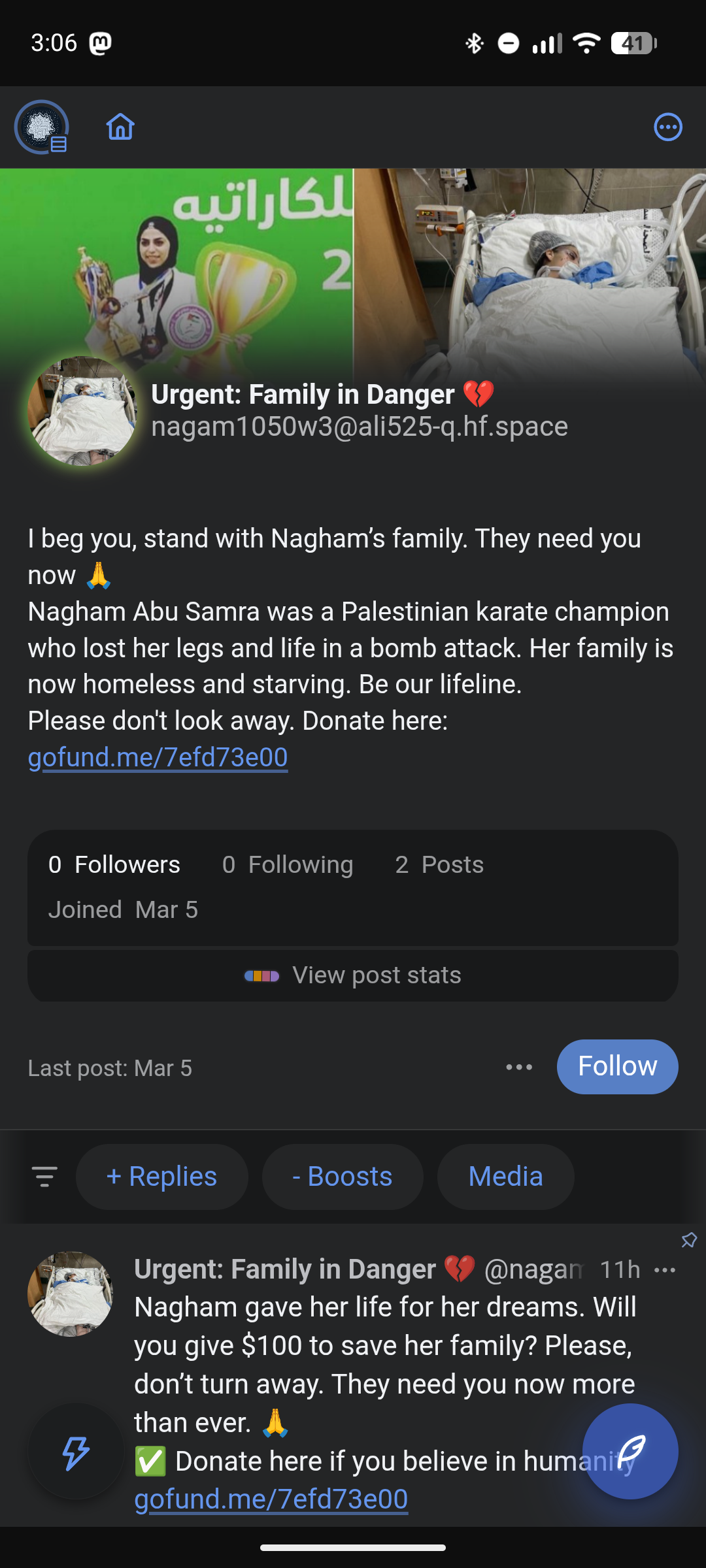Screen dimensions: 706x1568
Task: Open the gofund.me link in the bio
Action: coord(158,757)
